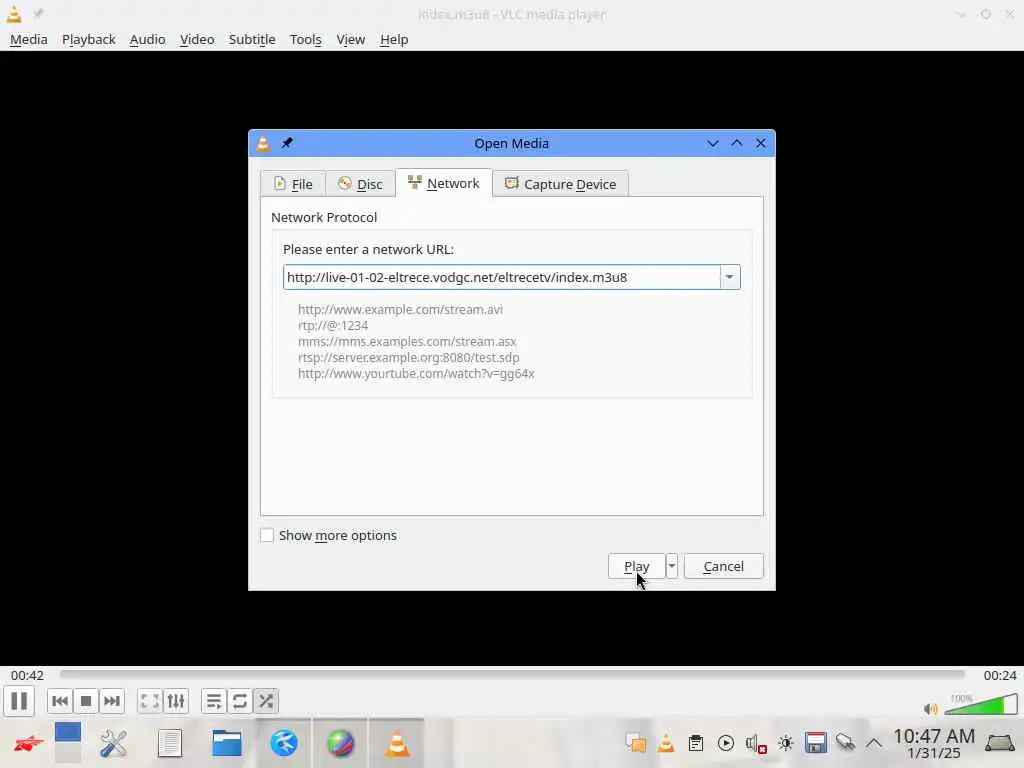1024x768 pixels.
Task: Open the Video menu
Action: point(197,39)
